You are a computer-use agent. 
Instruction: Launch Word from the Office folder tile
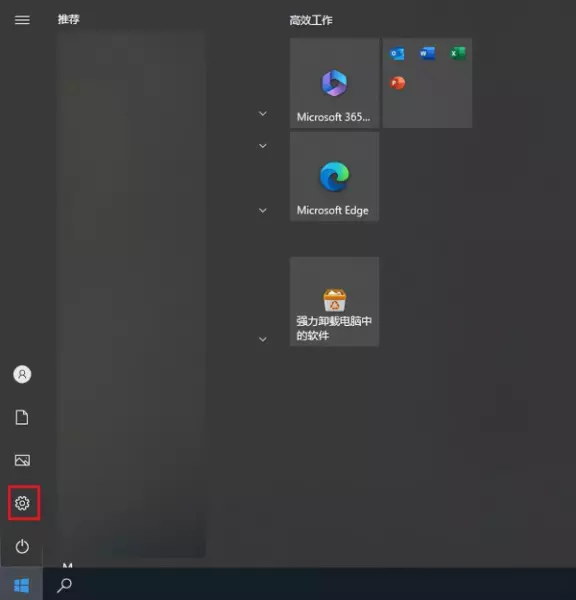[427, 53]
